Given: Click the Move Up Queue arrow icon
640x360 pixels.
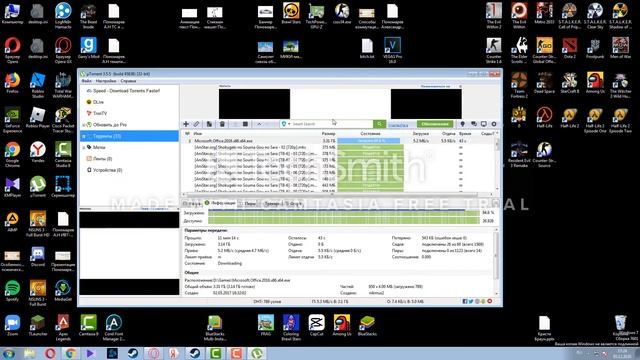Looking at the screenshot, I should pyautogui.click(x=259, y=124).
